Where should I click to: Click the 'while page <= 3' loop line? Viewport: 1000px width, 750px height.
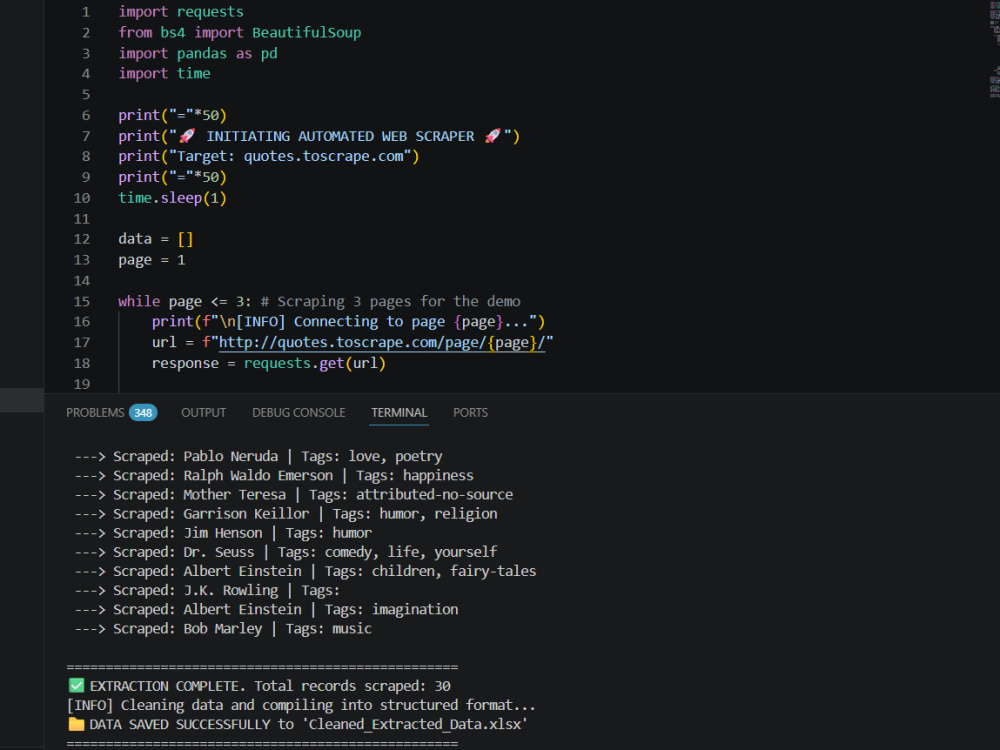(x=319, y=301)
